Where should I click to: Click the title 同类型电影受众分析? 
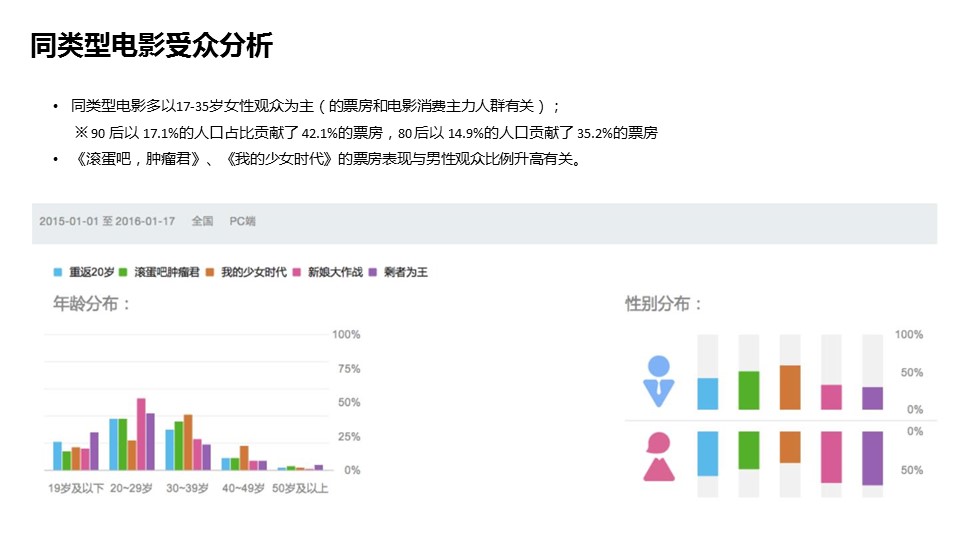click(x=152, y=45)
